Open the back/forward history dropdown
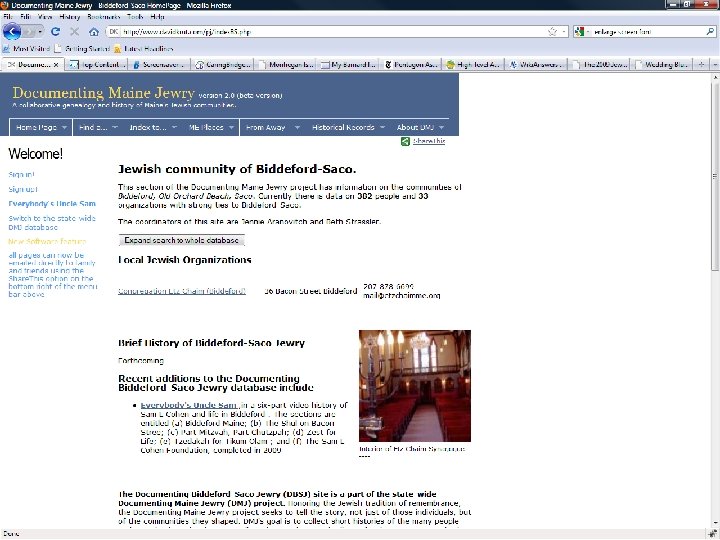Viewport: 720px width, 540px height. point(40,32)
